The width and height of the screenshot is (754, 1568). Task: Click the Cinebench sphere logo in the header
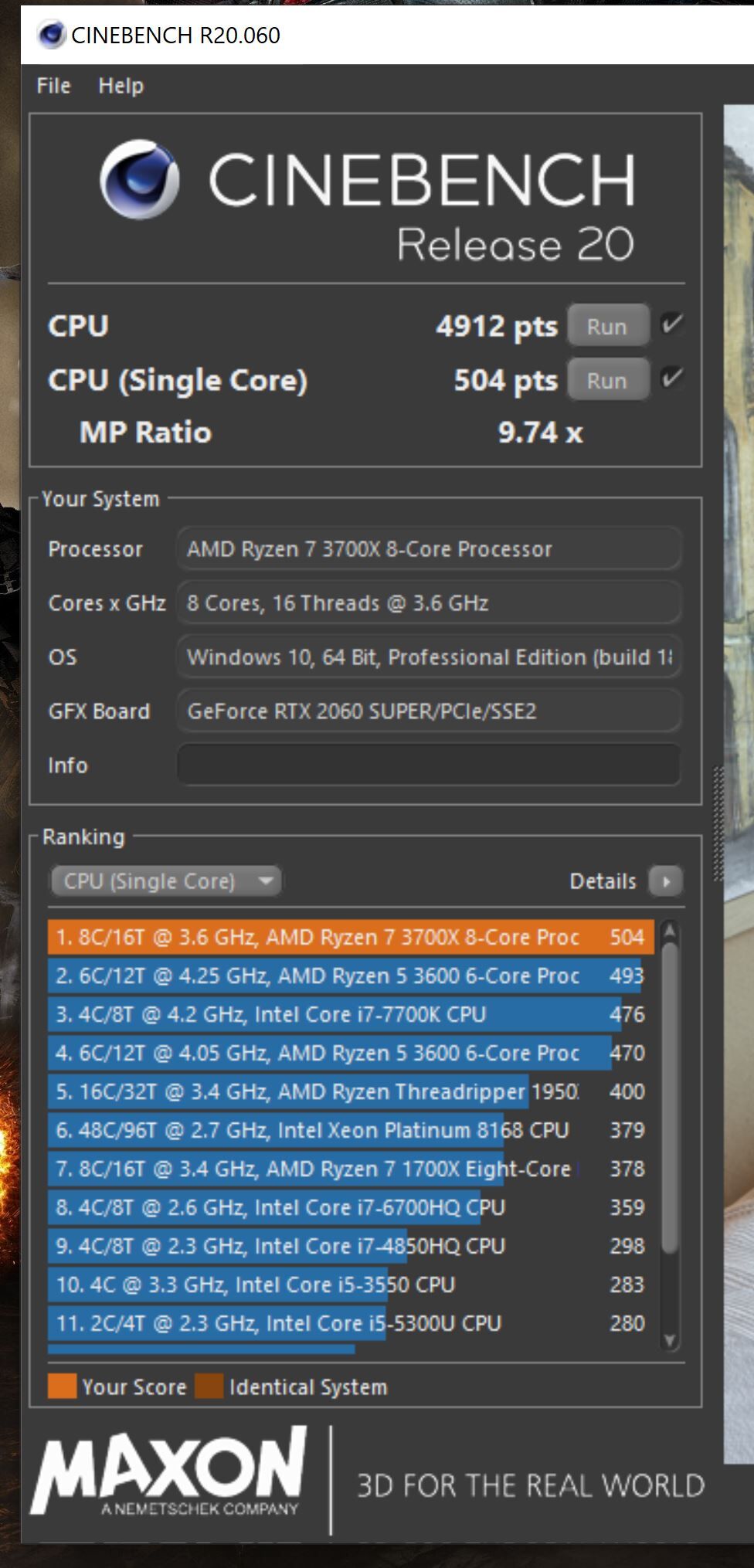point(139,178)
